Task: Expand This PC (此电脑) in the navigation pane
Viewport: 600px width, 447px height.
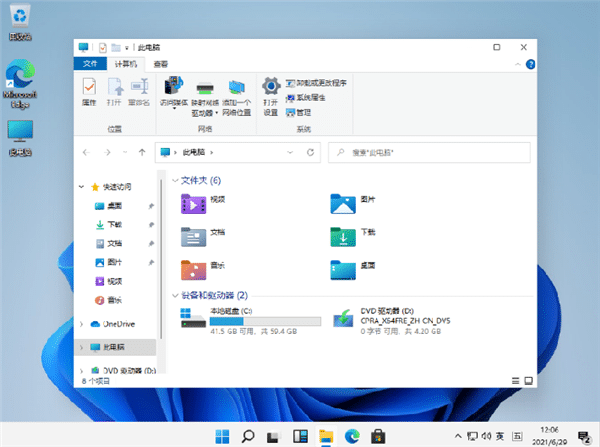Action: point(81,347)
